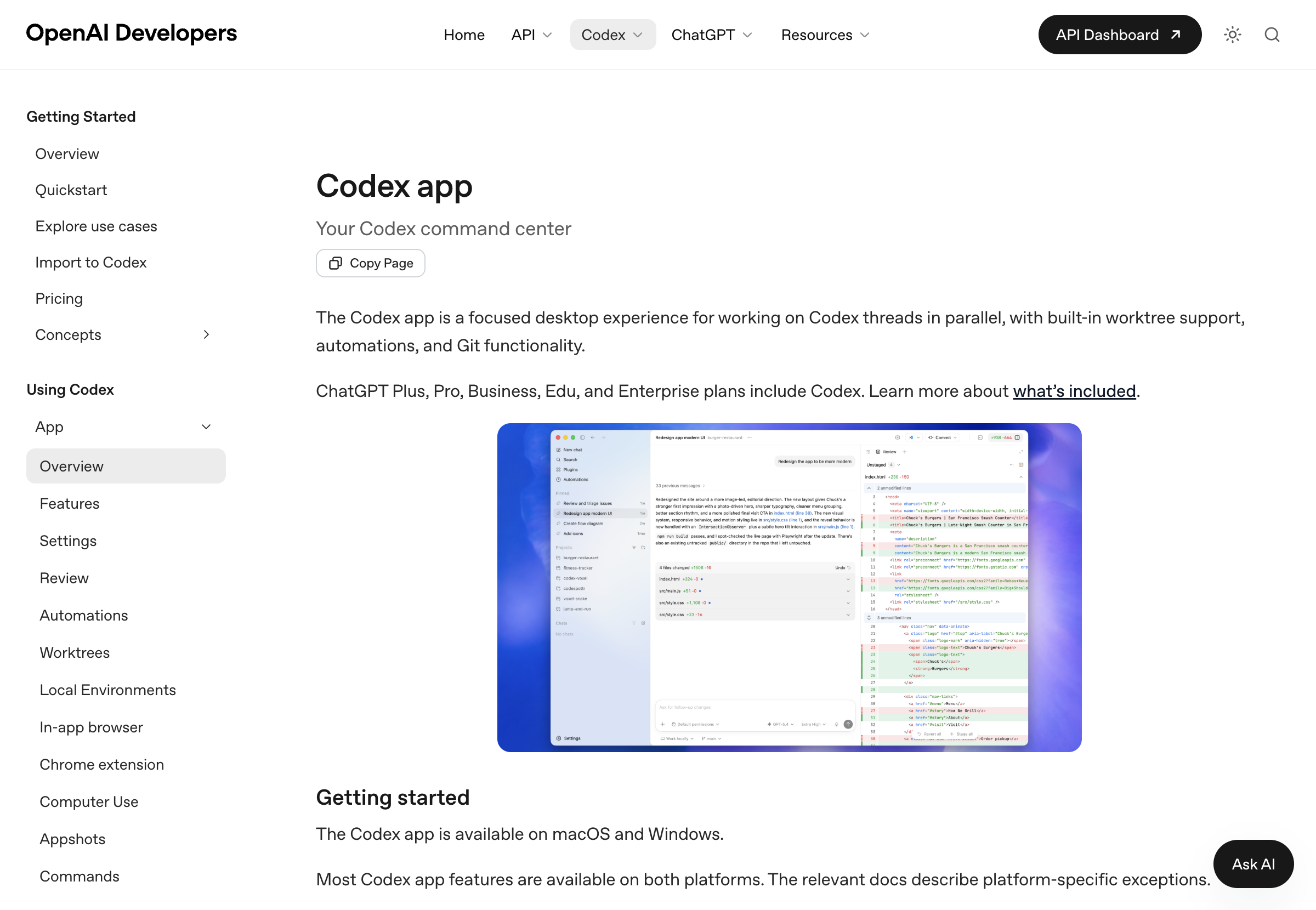Open the Features sidebar page
This screenshot has width=1316, height=910.
point(70,503)
